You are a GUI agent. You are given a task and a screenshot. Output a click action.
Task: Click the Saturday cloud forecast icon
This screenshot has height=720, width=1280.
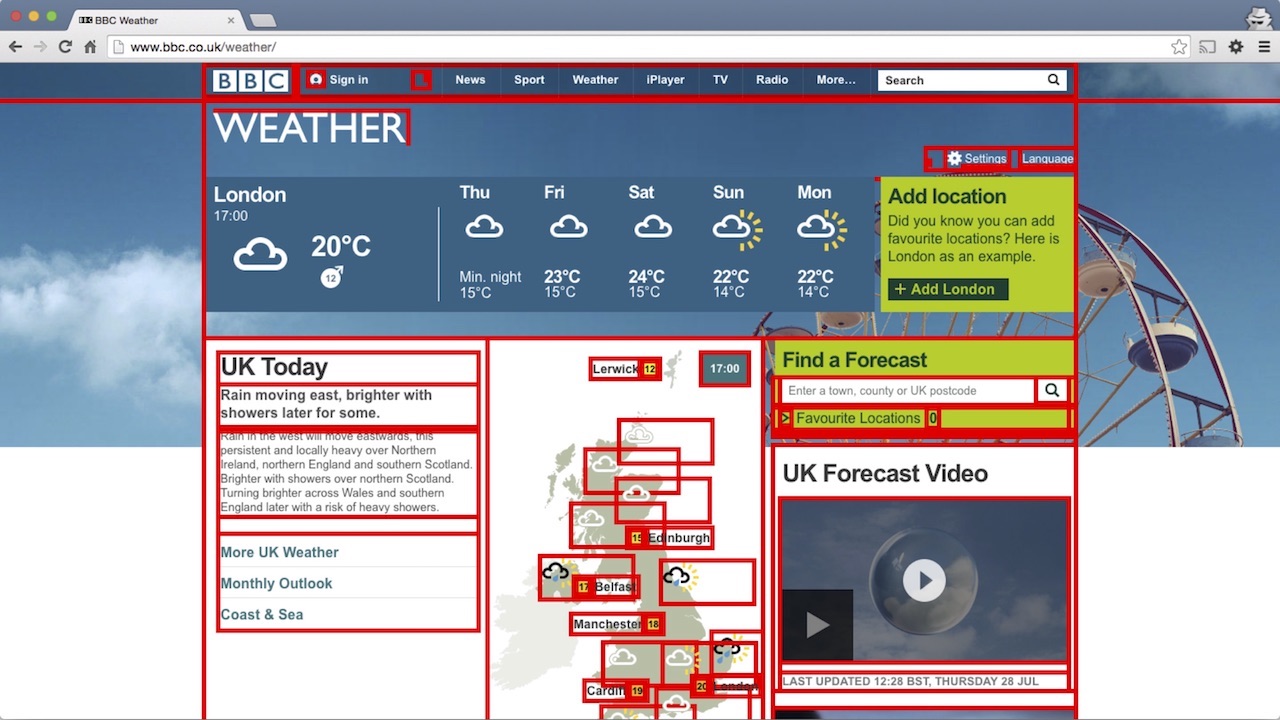tap(653, 228)
